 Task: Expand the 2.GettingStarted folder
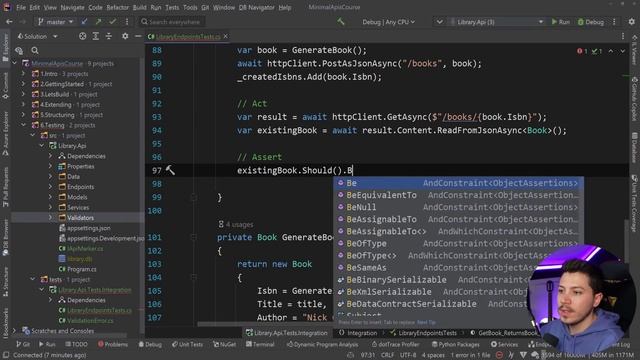coord(23,84)
